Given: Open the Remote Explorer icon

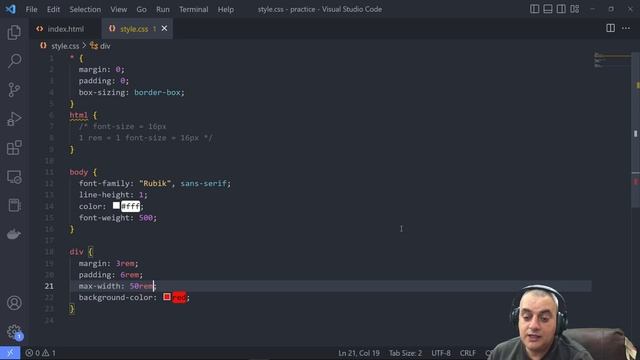Looking at the screenshot, I should (x=14, y=177).
